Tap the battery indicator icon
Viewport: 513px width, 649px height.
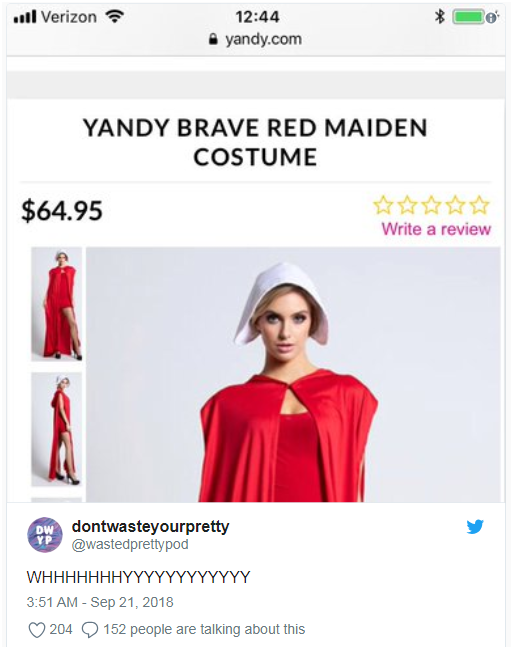469,17
